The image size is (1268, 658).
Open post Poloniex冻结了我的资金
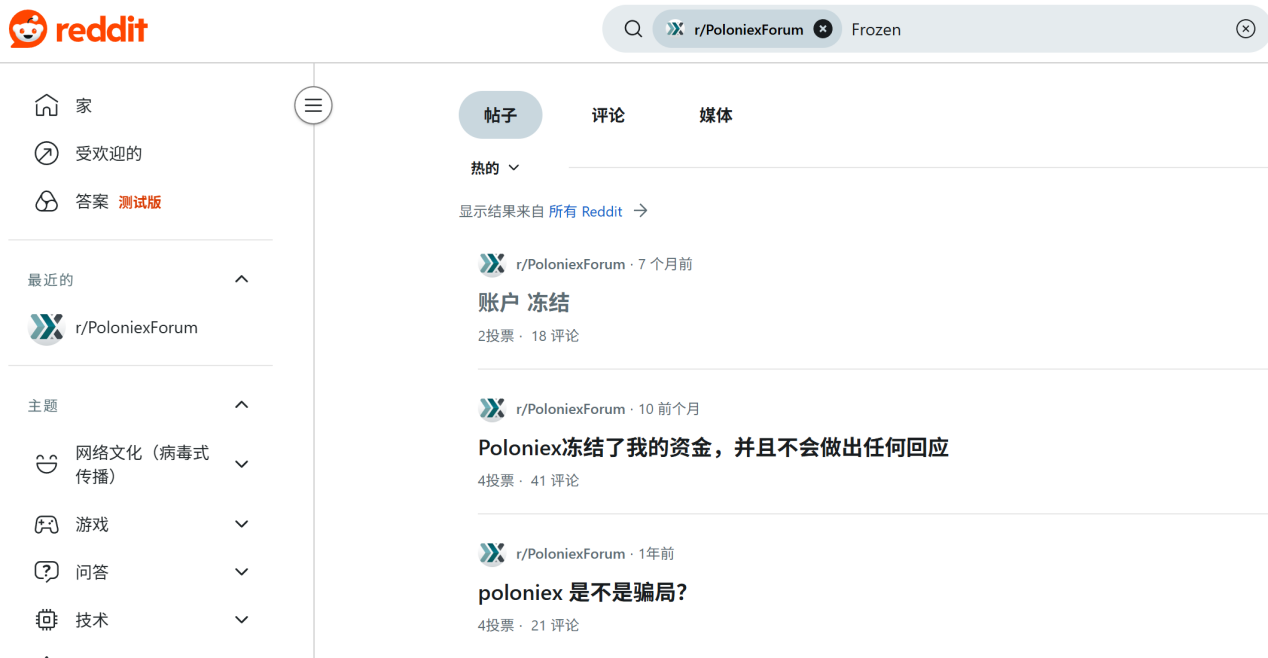(713, 447)
